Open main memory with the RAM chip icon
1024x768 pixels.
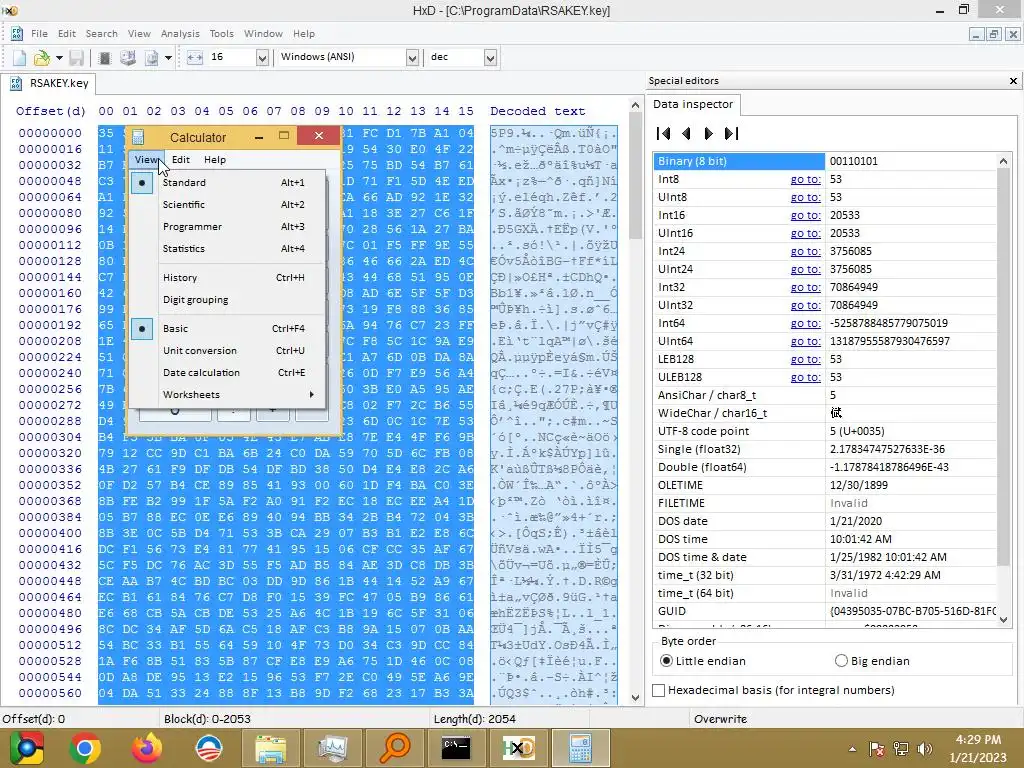(x=104, y=57)
